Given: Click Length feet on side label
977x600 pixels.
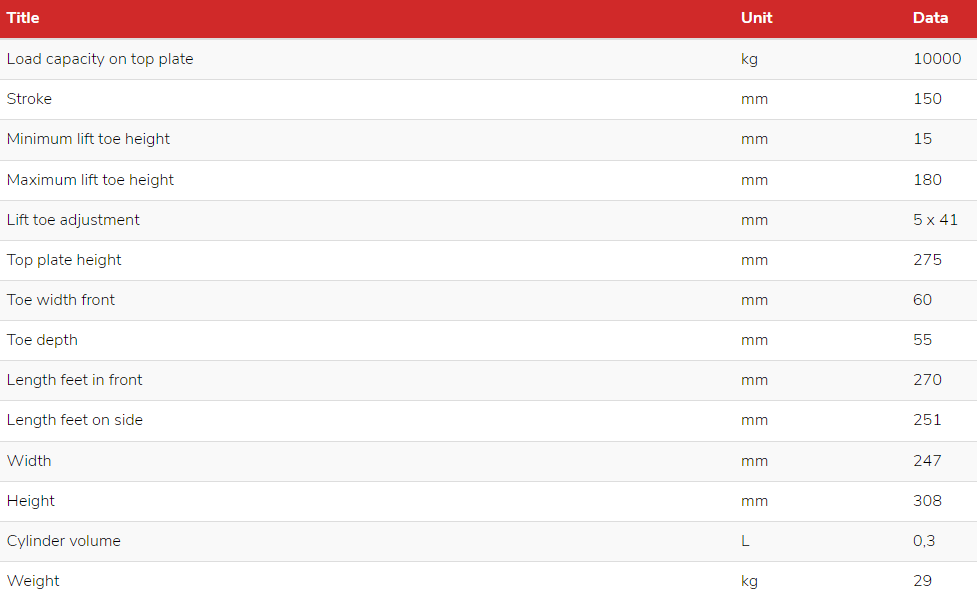Looking at the screenshot, I should click(x=75, y=420).
